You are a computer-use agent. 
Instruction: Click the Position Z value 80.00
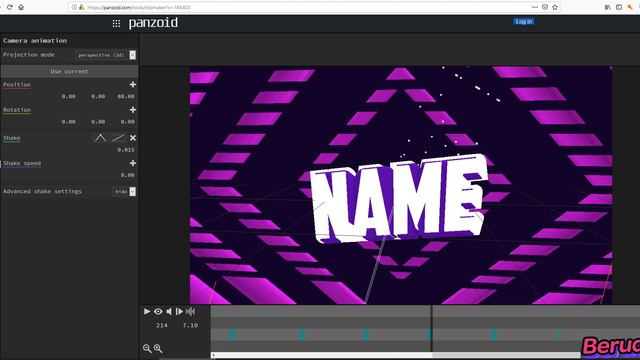coord(126,97)
